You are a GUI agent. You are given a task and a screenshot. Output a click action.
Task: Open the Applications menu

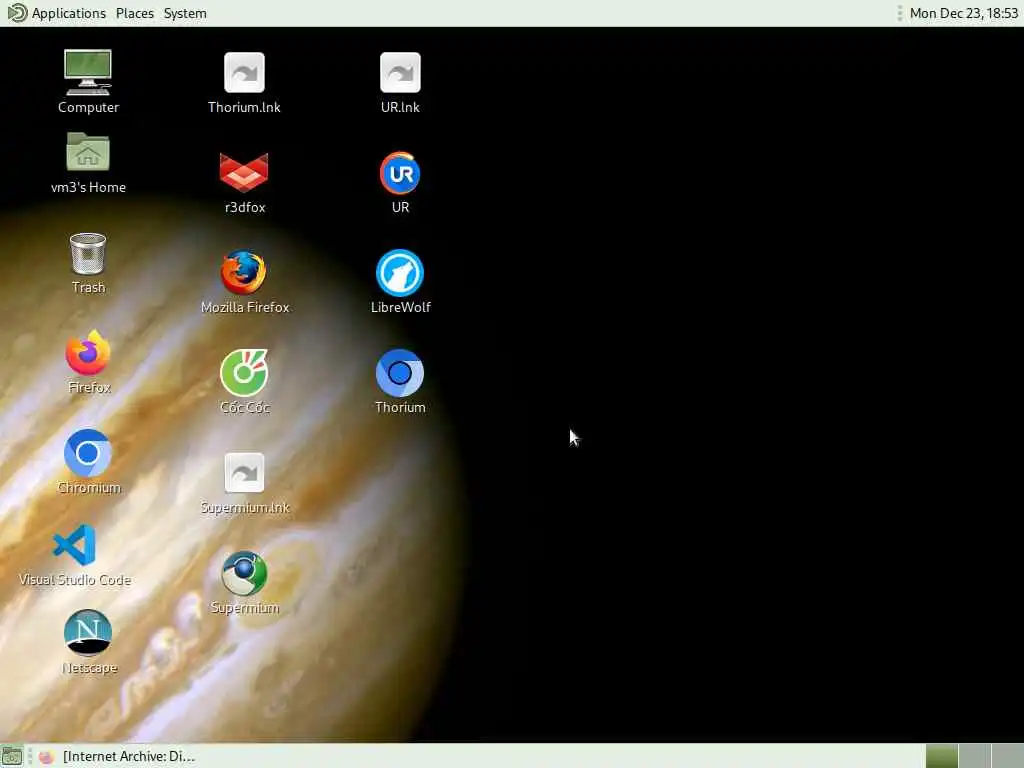pos(69,13)
